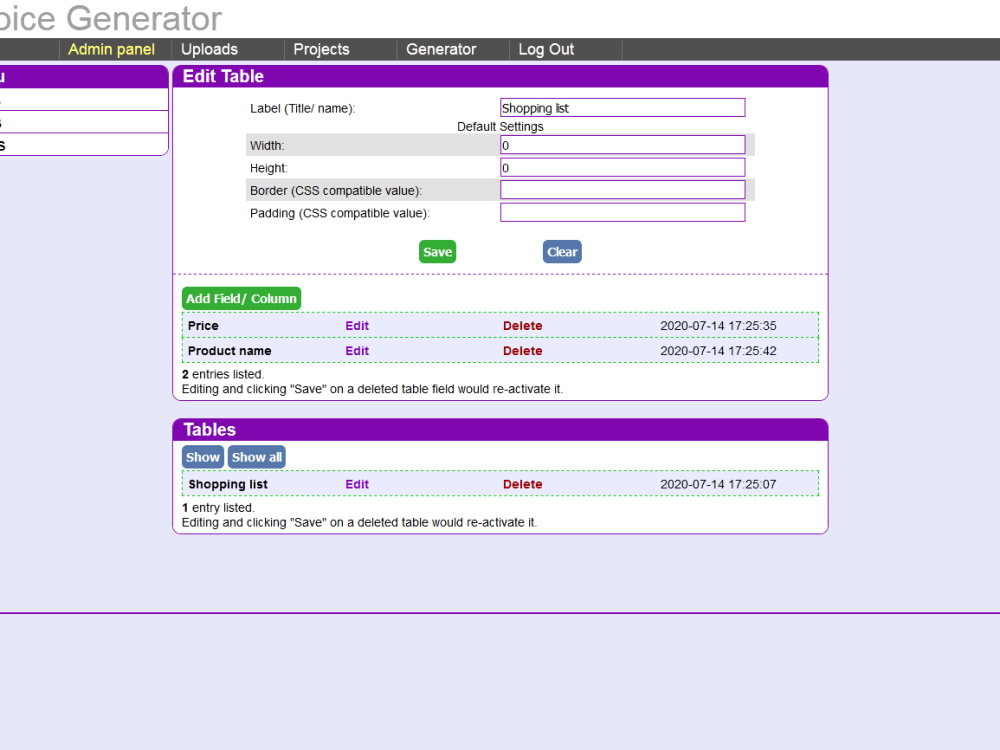Select the Height input field
This screenshot has height=750, width=1000.
tap(622, 167)
